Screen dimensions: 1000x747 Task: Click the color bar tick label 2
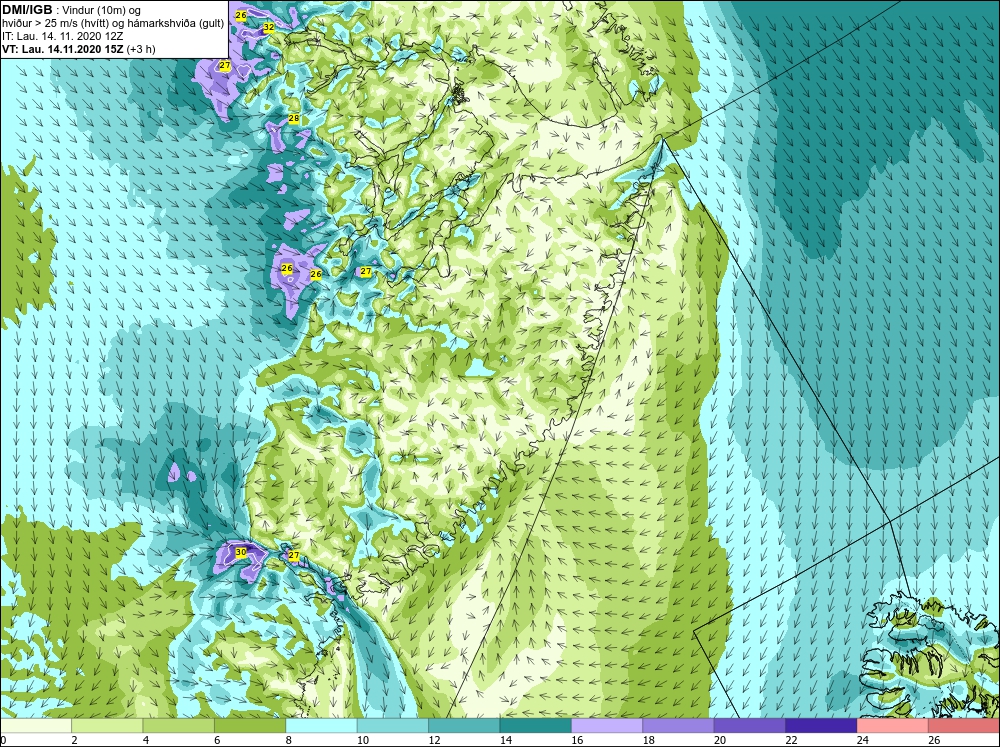click(75, 740)
